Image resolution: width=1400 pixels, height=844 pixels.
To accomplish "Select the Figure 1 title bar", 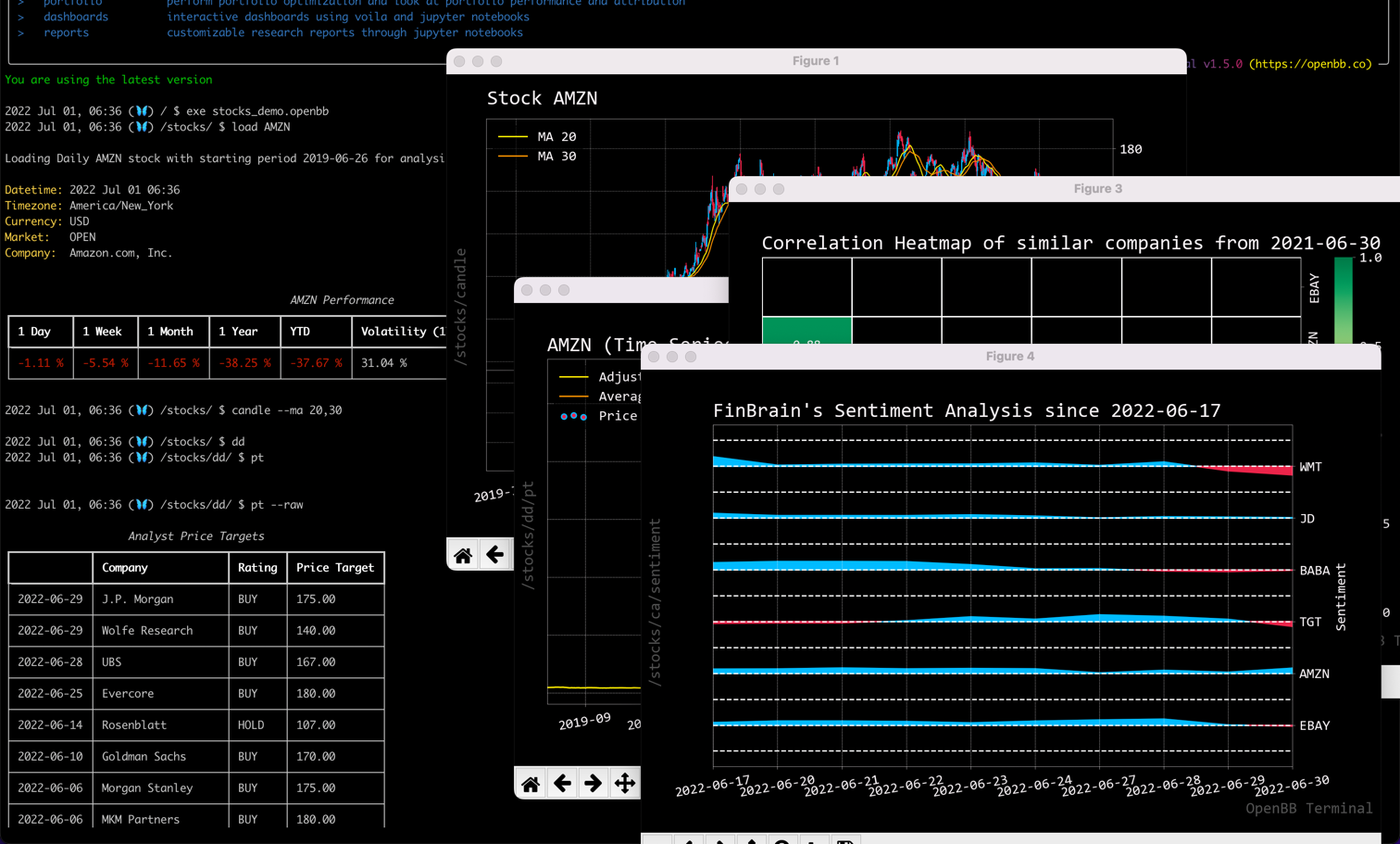I will 816,61.
